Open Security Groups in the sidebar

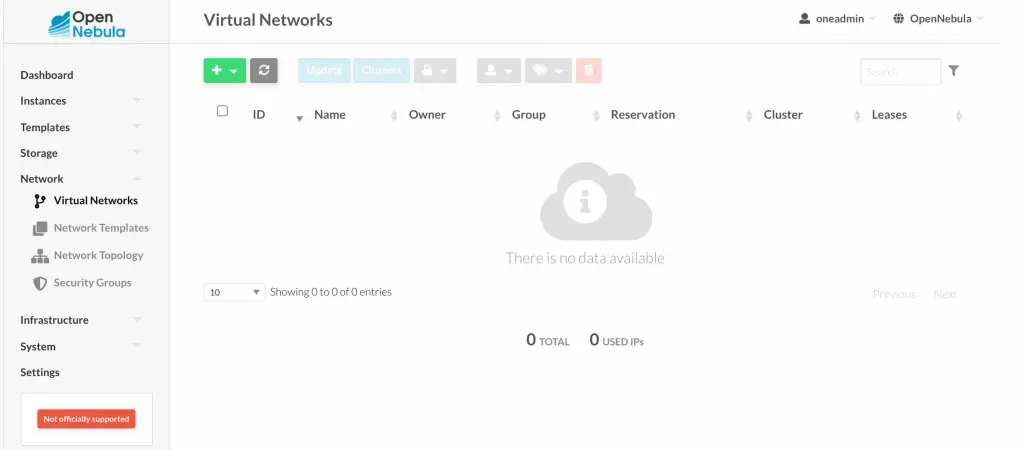click(x=92, y=283)
